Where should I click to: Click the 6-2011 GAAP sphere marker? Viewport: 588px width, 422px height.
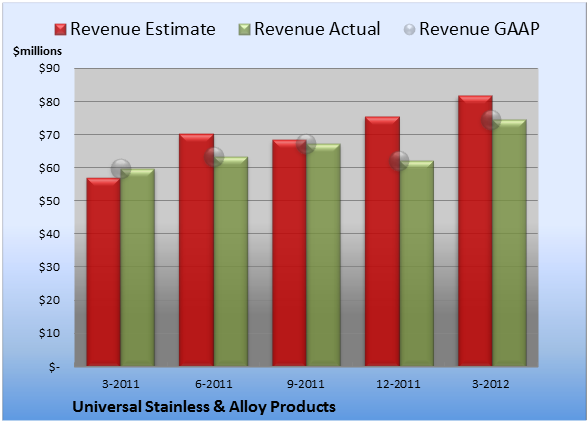[214, 157]
